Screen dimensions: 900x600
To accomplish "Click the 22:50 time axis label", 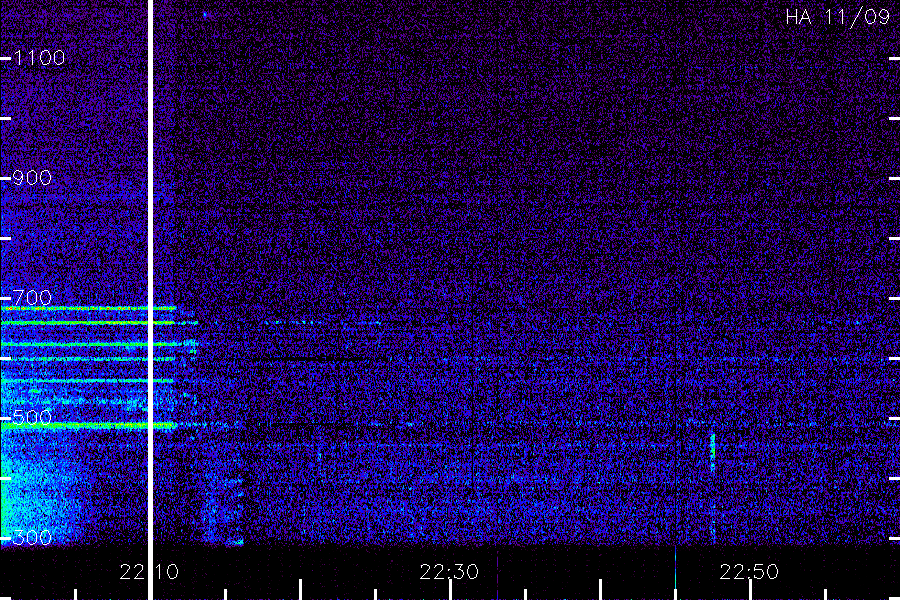I will [x=749, y=572].
